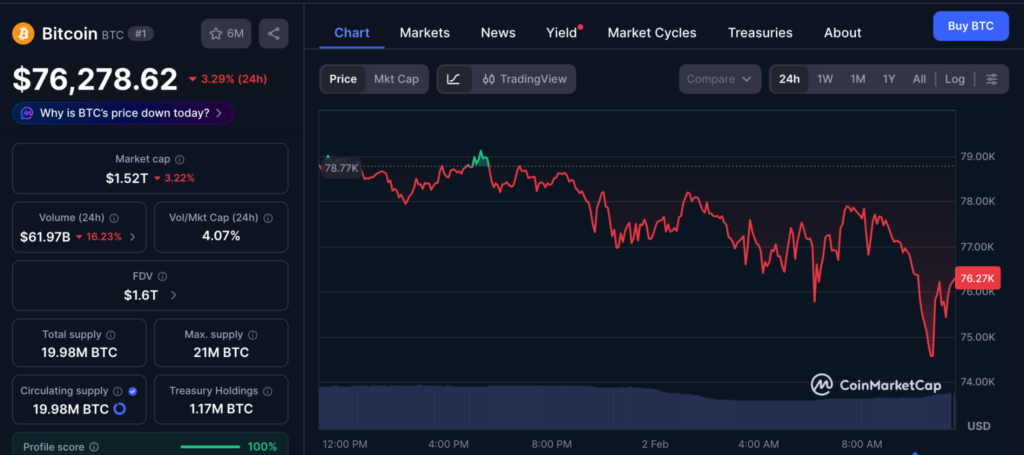The width and height of the screenshot is (1024, 455).
Task: Click the share icon next to Bitcoin
Action: coord(273,33)
